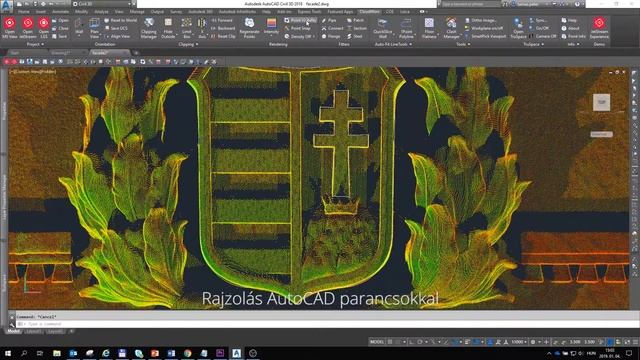640x360 pixels.
Task: Switch to the Insert ribbon tab
Action: (41, 12)
